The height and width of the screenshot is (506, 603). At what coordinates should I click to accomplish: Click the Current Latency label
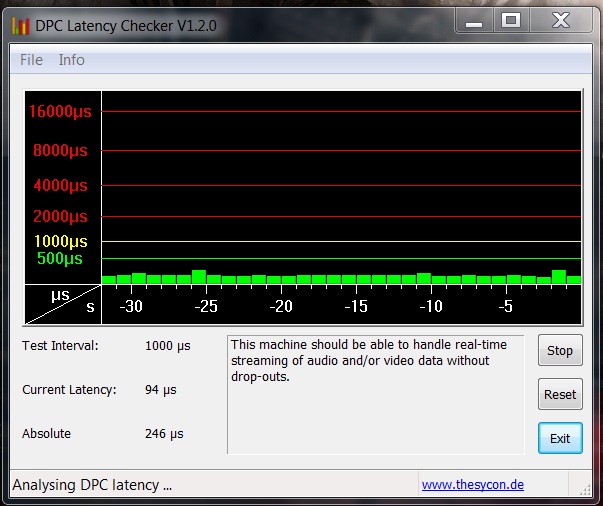(x=69, y=390)
